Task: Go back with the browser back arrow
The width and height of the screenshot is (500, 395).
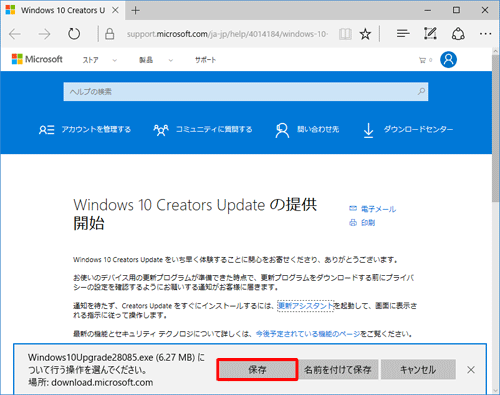Action: pos(15,34)
